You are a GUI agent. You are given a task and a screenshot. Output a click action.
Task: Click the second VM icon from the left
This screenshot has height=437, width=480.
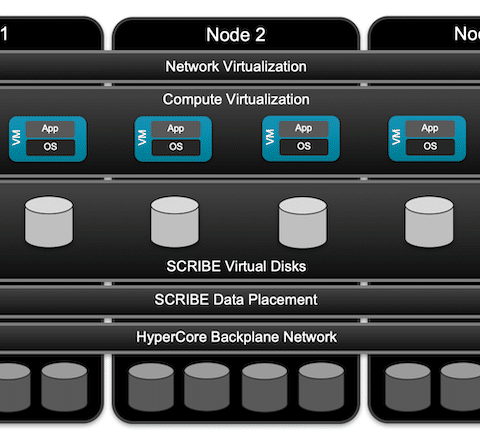point(173,139)
